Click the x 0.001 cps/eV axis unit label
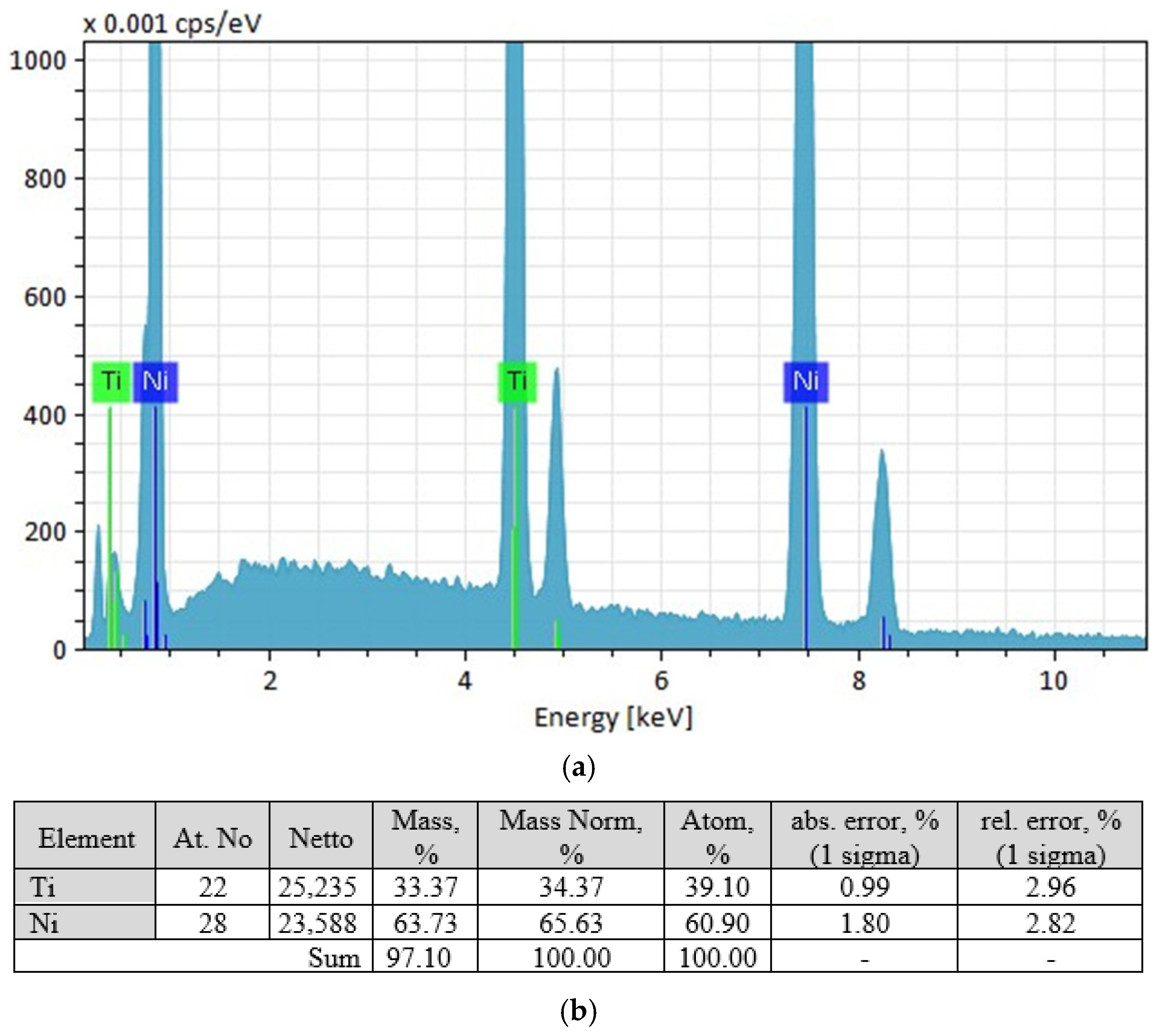 pos(172,24)
